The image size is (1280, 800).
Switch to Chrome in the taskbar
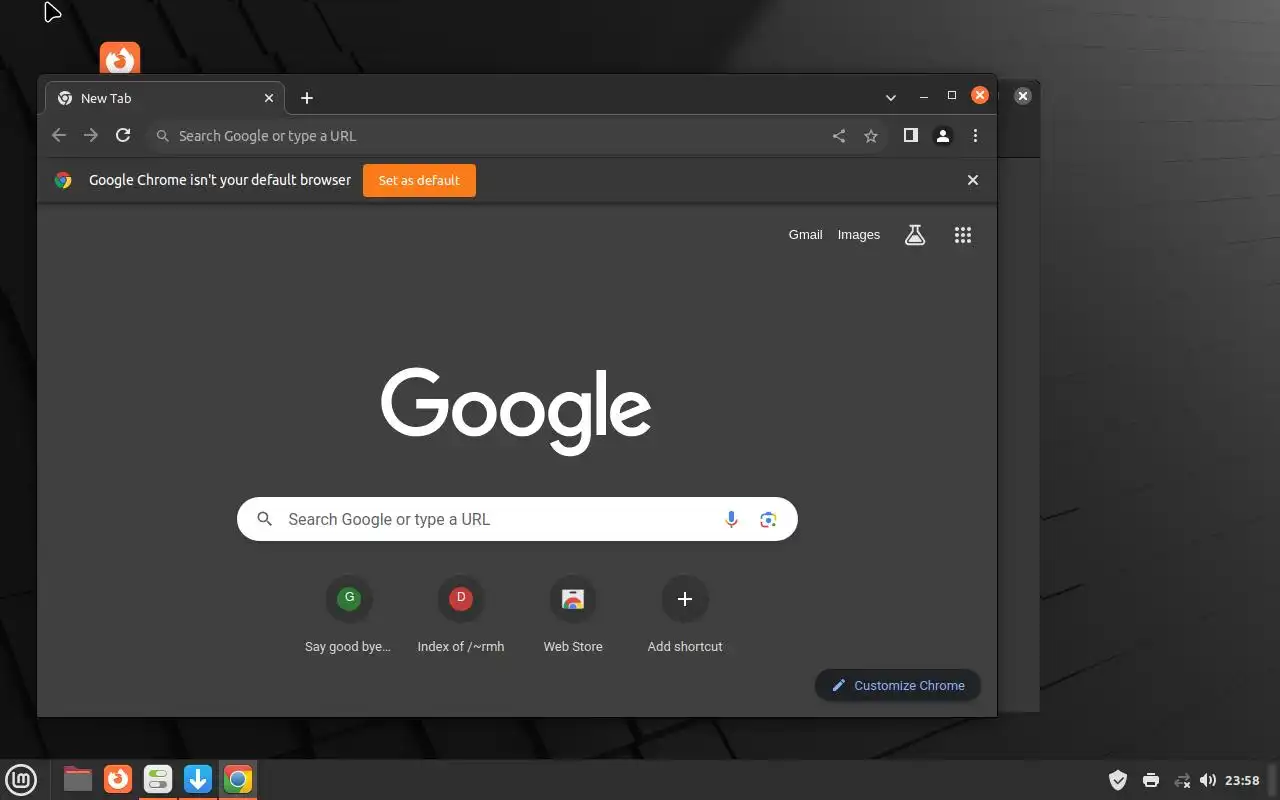pos(238,779)
